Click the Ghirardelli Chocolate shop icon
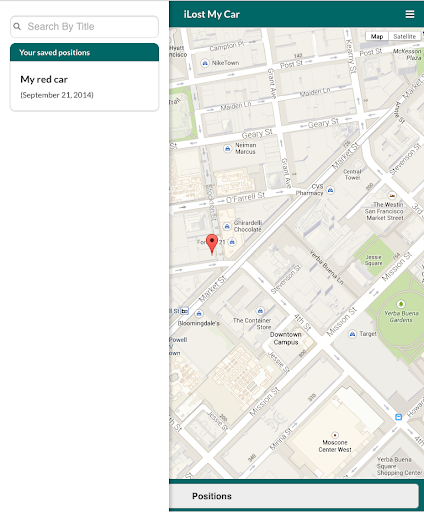 (227, 226)
